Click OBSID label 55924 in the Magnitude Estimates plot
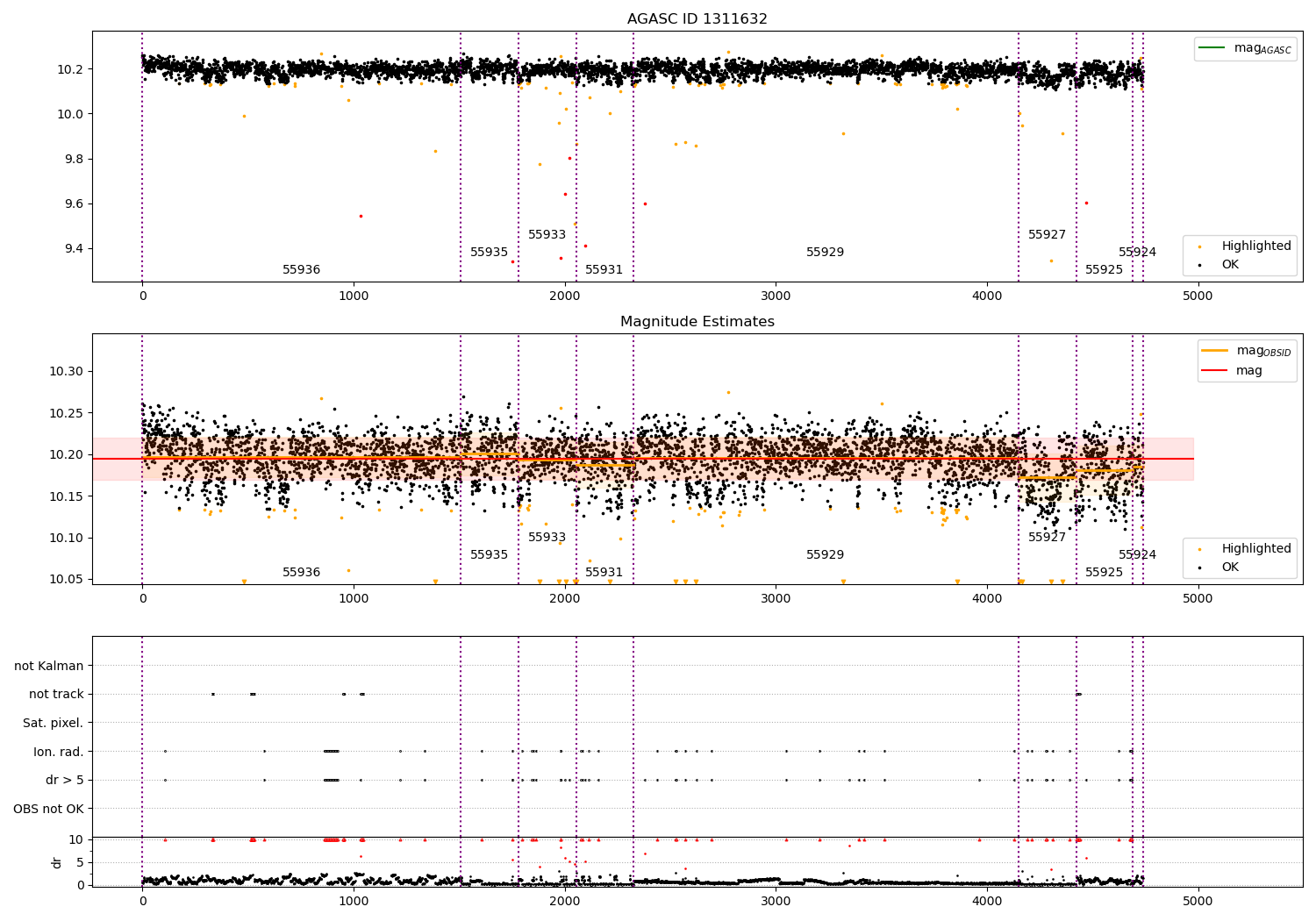 [1137, 554]
